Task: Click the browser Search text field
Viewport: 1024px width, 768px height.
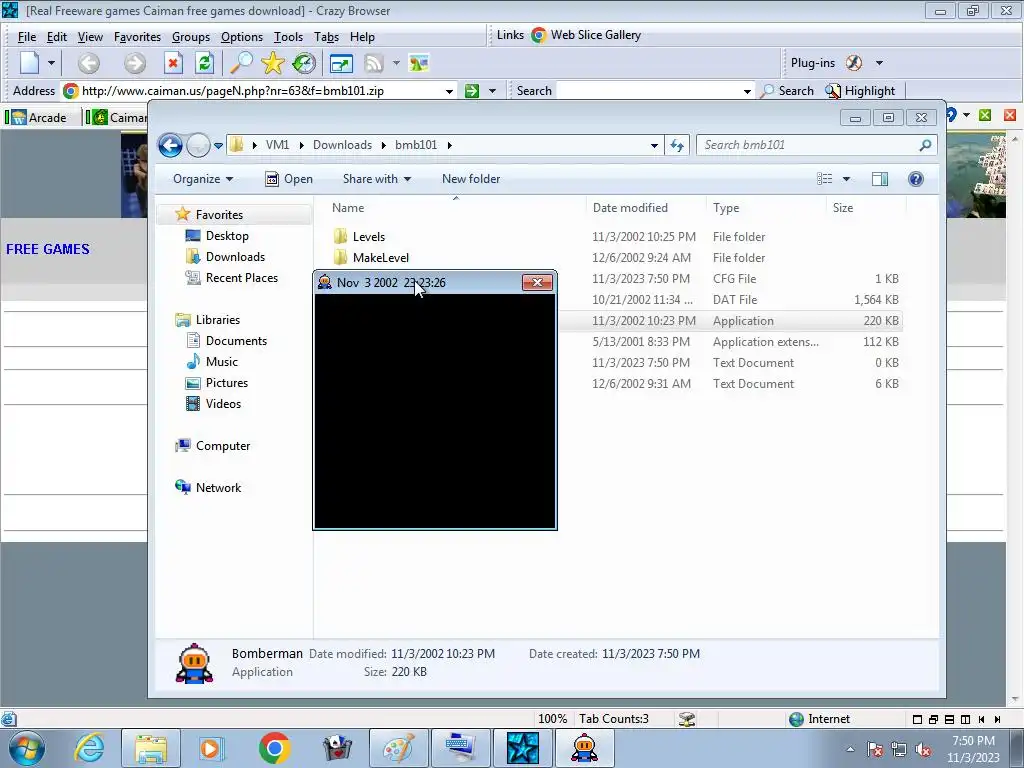Action: click(648, 91)
